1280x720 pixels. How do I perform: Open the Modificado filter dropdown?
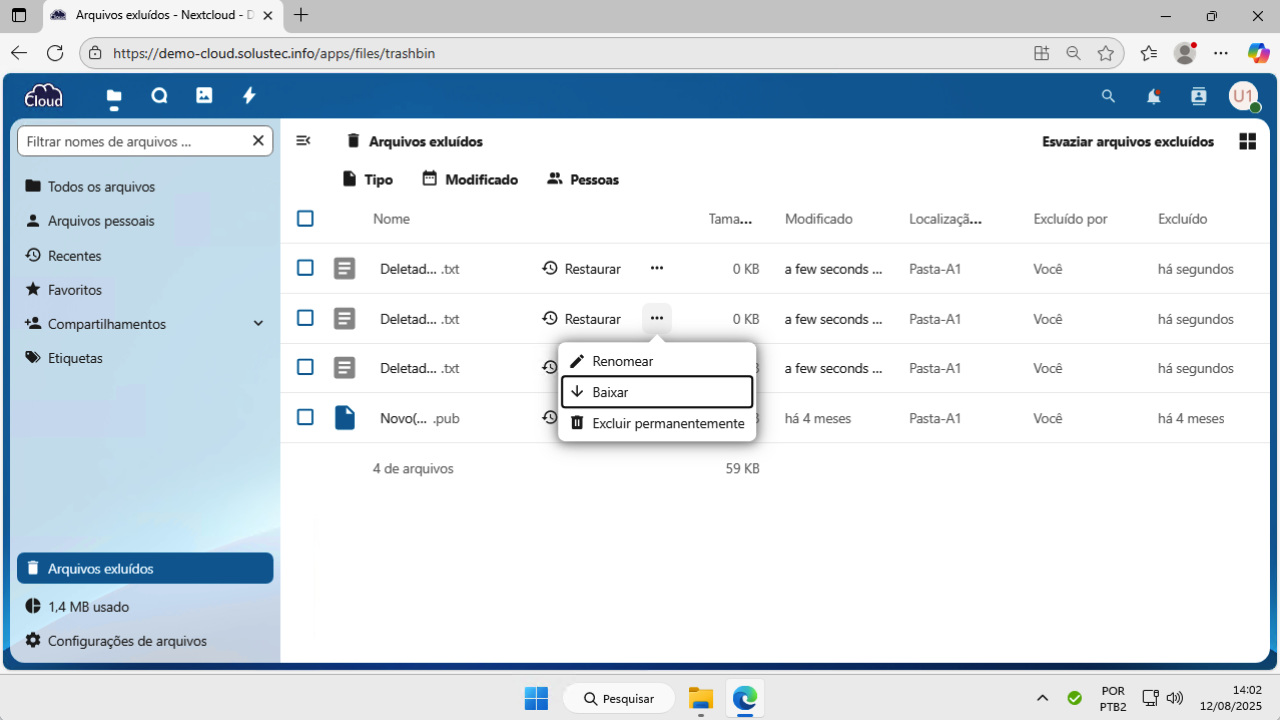click(470, 180)
